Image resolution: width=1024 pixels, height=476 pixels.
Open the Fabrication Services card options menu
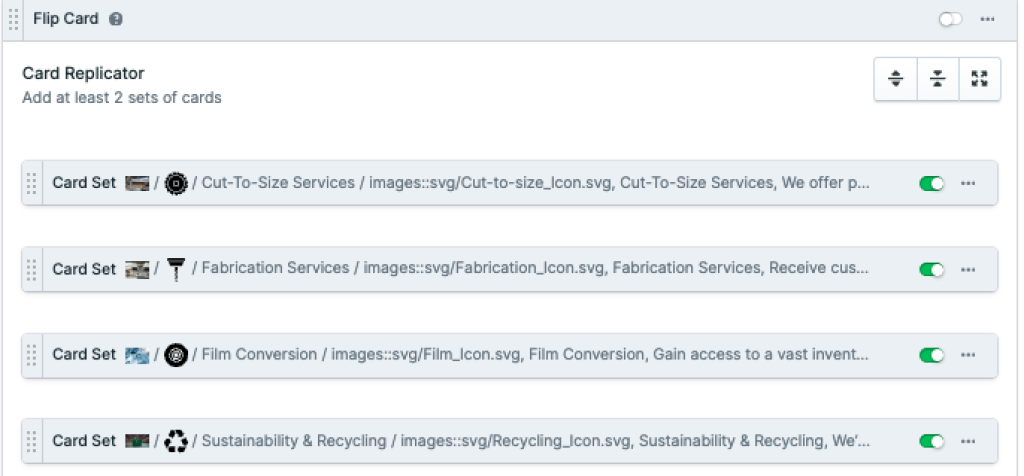(x=967, y=269)
